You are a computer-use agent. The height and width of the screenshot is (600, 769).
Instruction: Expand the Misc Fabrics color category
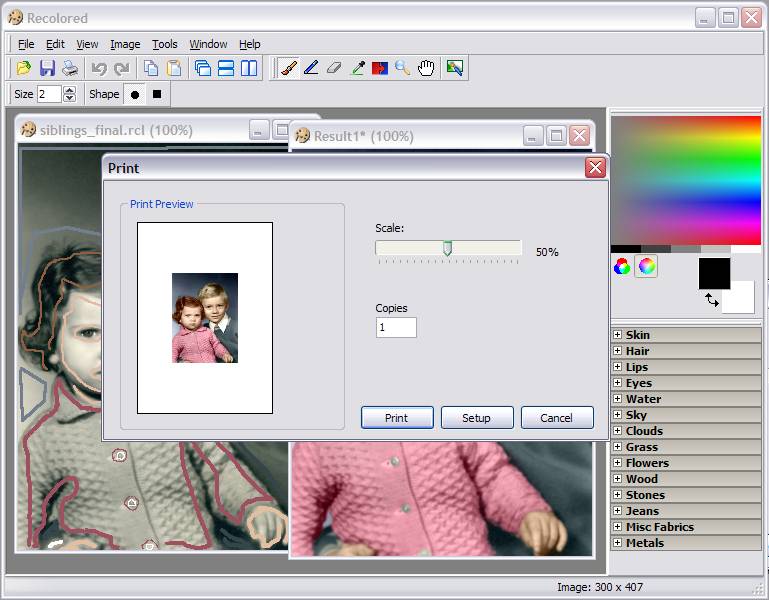[617, 526]
